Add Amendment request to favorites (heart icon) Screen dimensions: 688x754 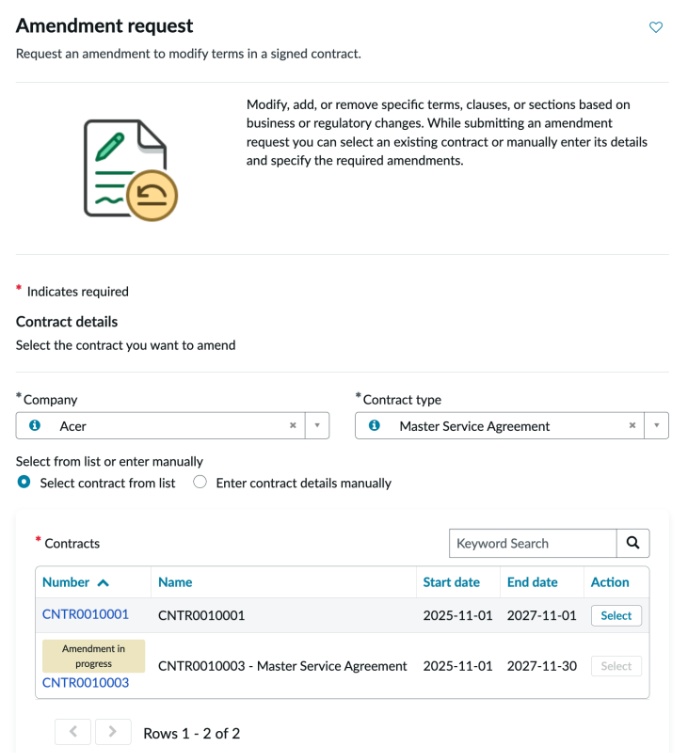[655, 27]
